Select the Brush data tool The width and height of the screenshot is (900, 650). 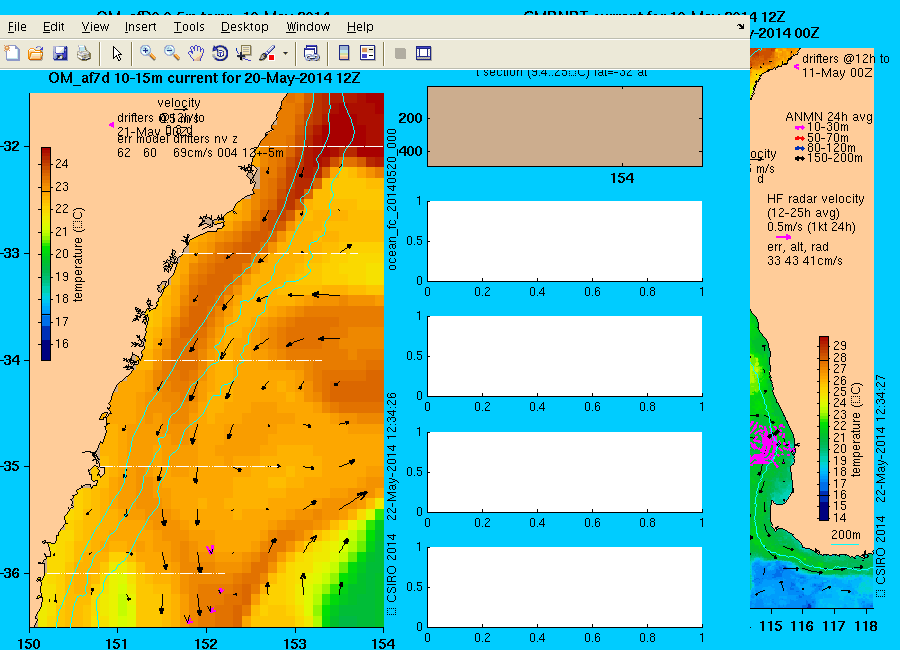pyautogui.click(x=267, y=53)
